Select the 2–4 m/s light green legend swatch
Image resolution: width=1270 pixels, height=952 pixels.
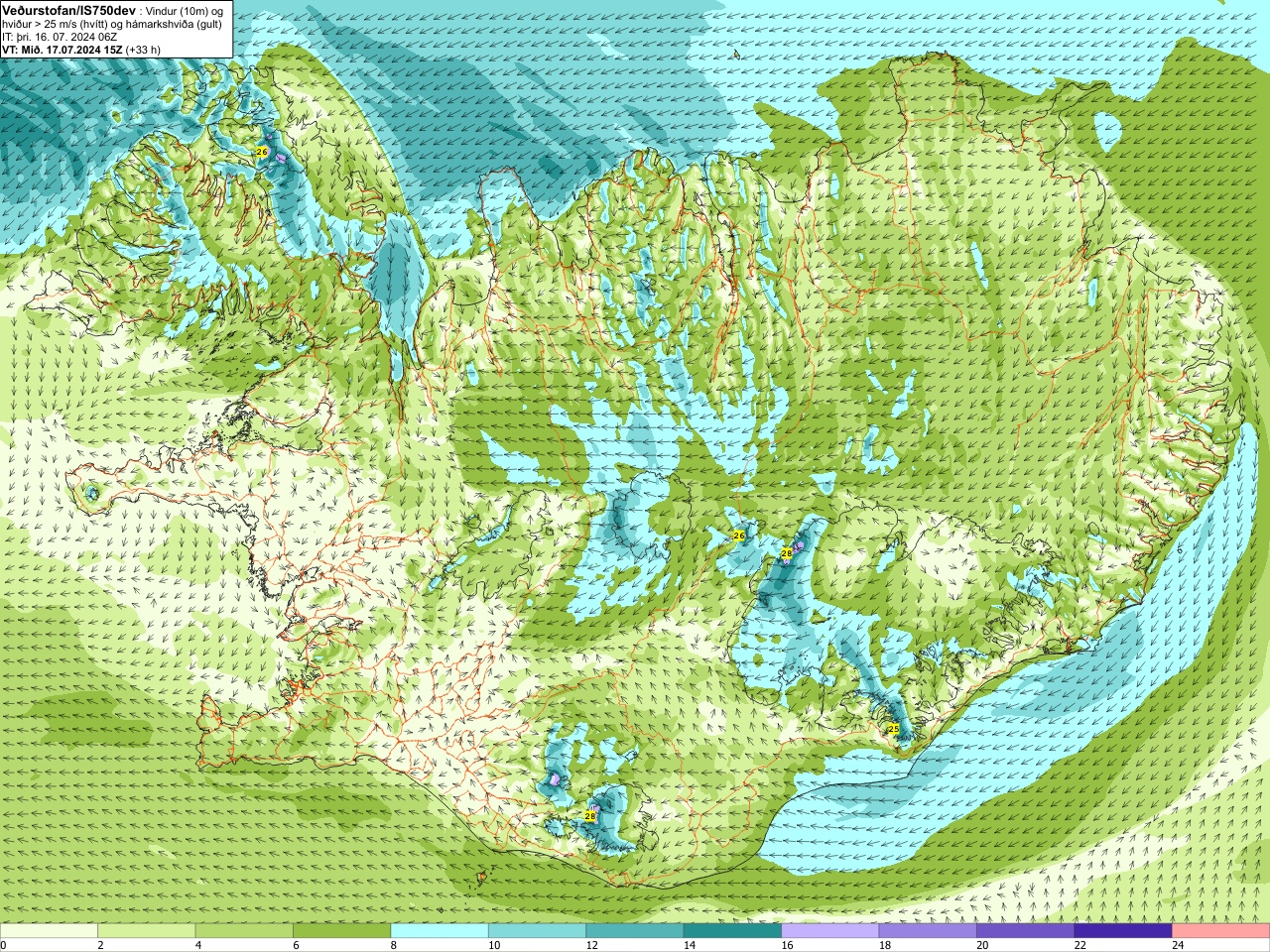pyautogui.click(x=147, y=931)
